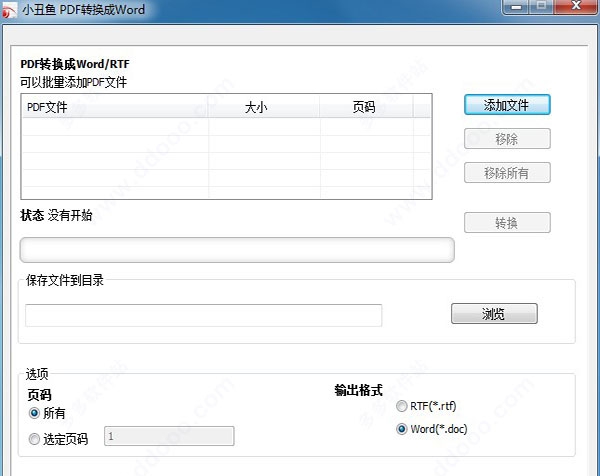Click the conversion progress bar
600x476 pixels.
pos(237,250)
